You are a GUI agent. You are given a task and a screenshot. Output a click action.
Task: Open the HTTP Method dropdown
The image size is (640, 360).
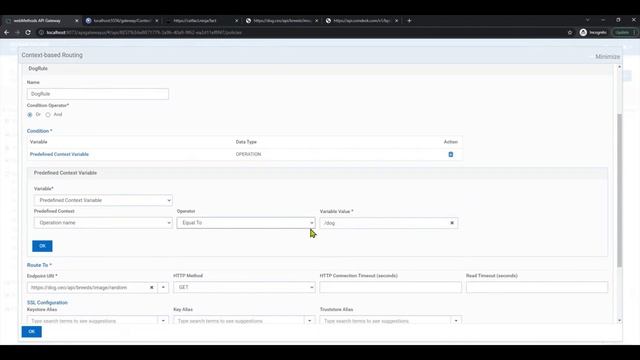244,287
